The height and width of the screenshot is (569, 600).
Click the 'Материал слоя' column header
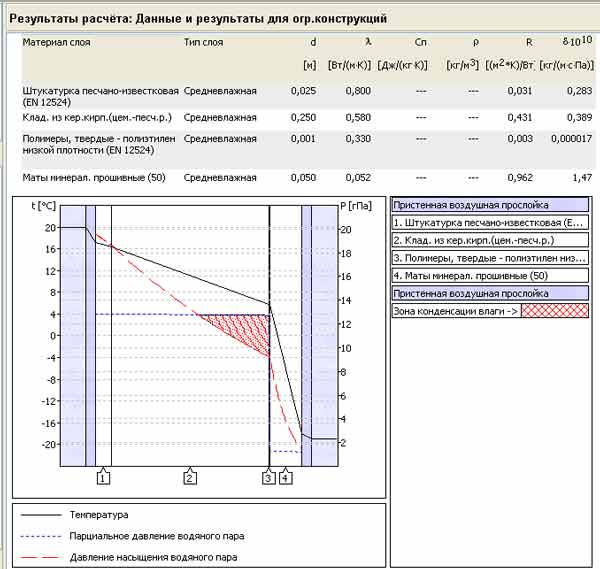(x=56, y=42)
